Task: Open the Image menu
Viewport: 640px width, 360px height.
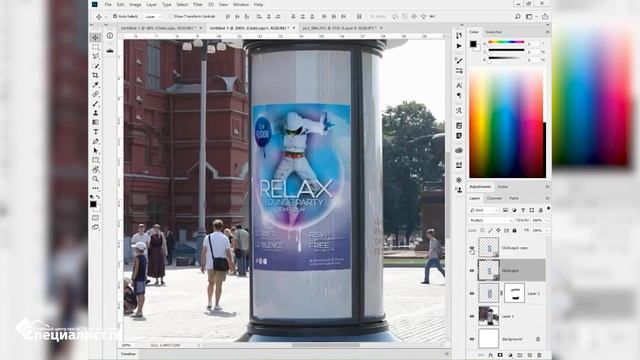Action: [135, 4]
